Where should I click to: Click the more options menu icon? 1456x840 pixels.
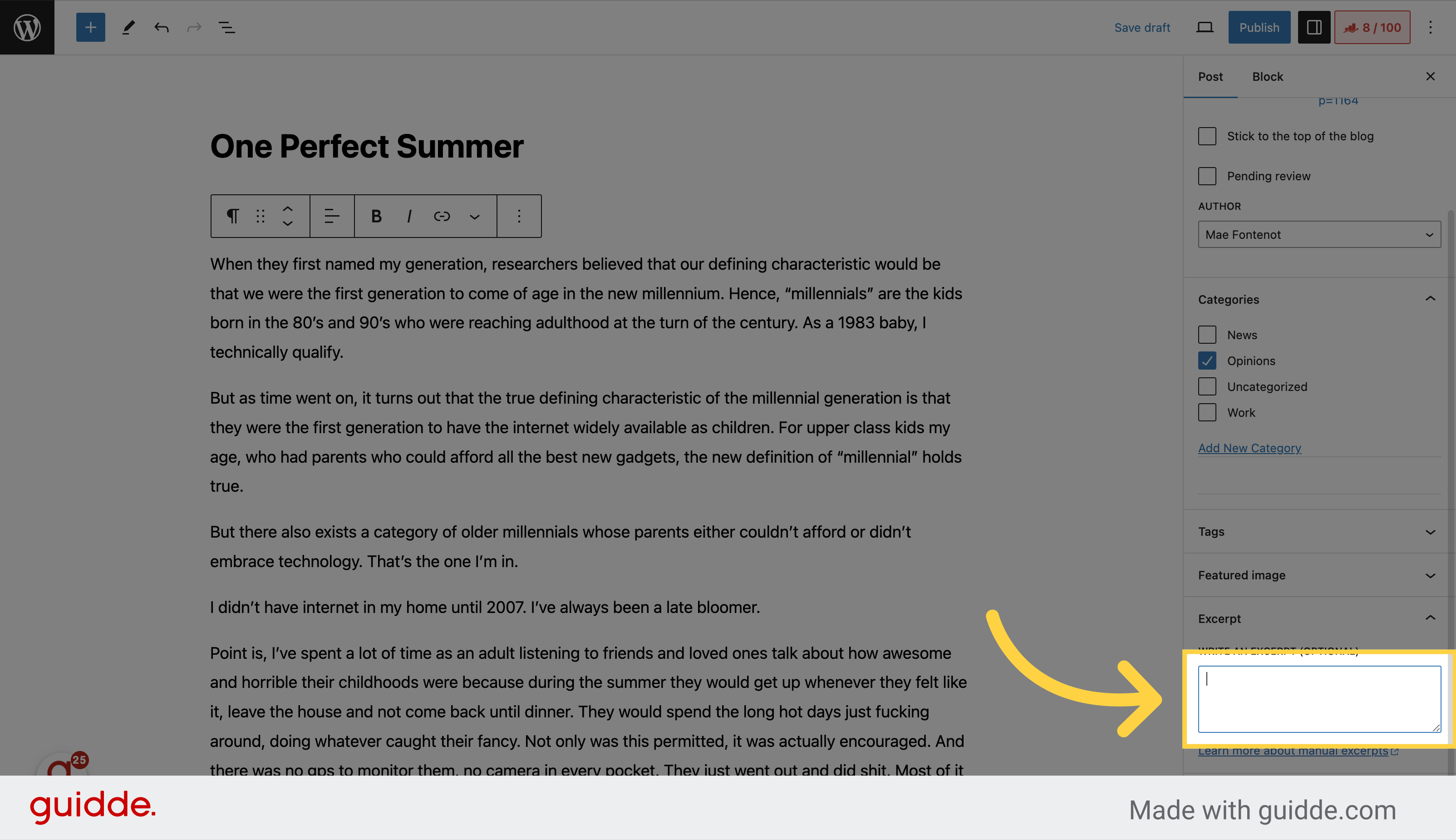[1431, 27]
